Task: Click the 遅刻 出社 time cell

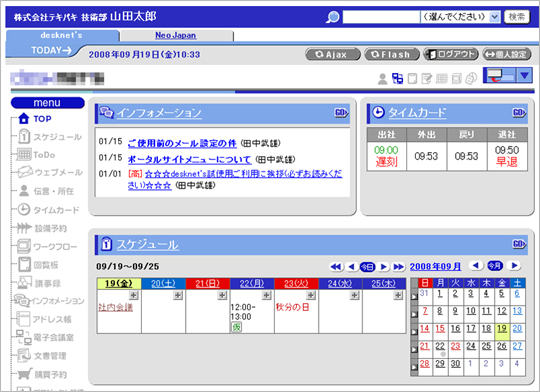Action: coord(386,156)
